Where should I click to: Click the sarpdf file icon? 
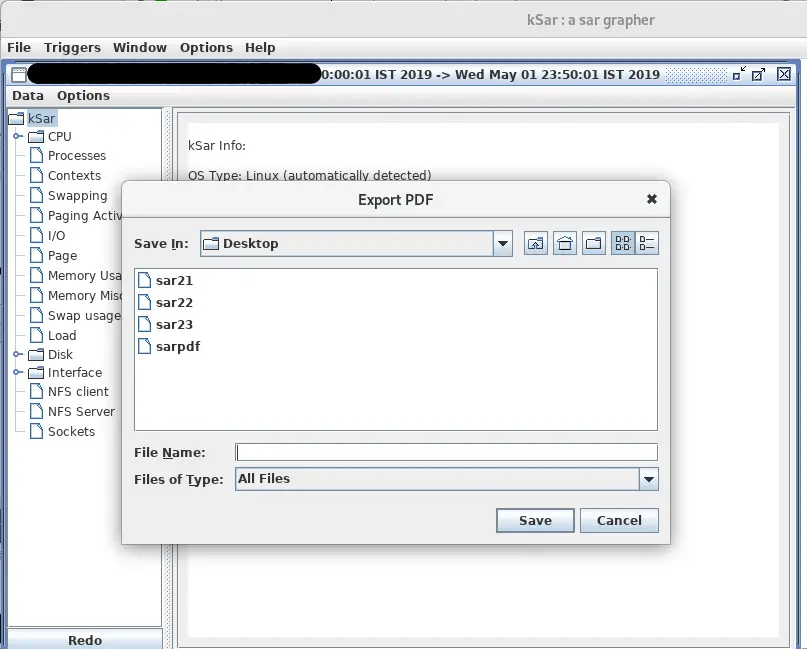tap(146, 346)
